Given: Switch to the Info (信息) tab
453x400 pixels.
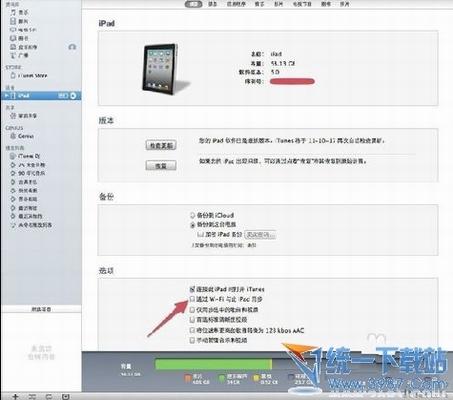Looking at the screenshot, I should coord(213,4).
